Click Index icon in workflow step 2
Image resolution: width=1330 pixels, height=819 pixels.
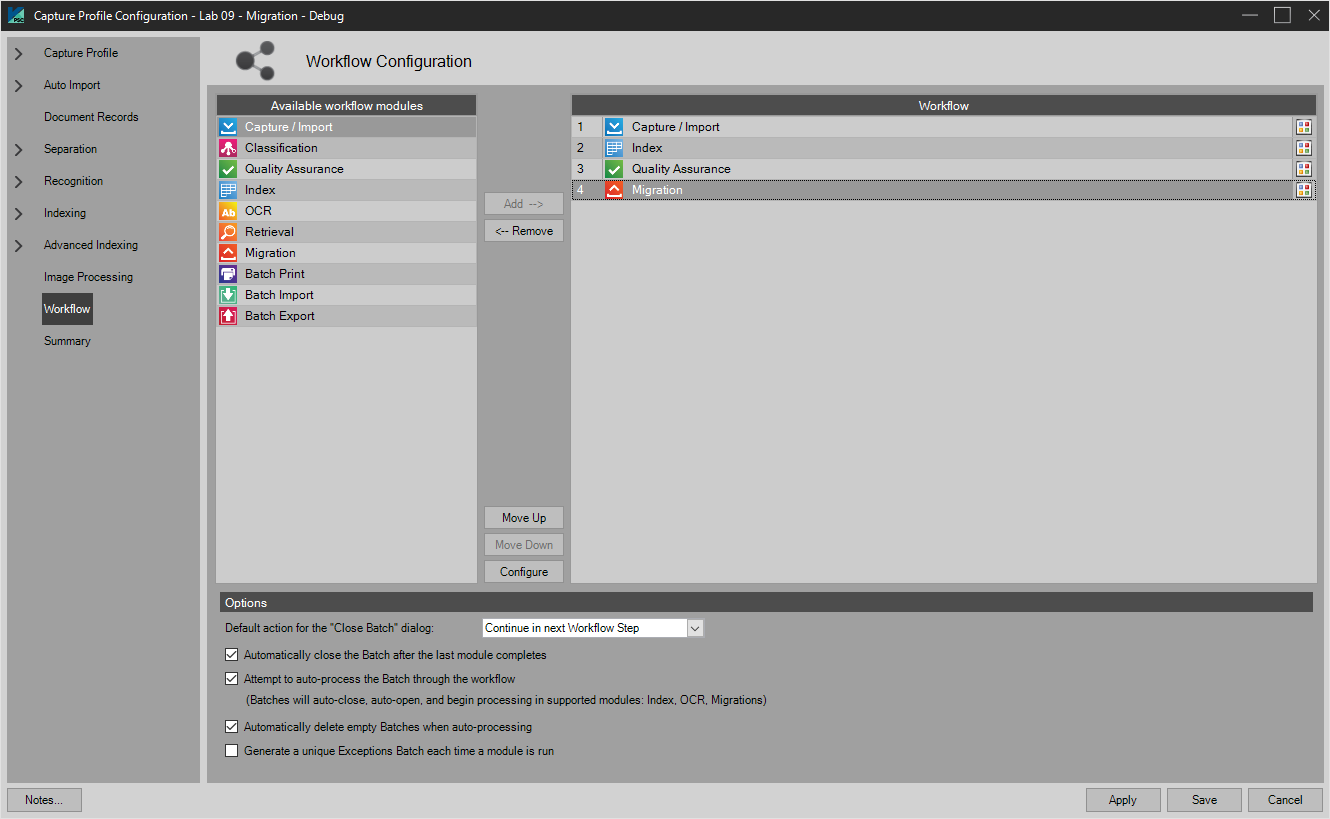[x=614, y=148]
